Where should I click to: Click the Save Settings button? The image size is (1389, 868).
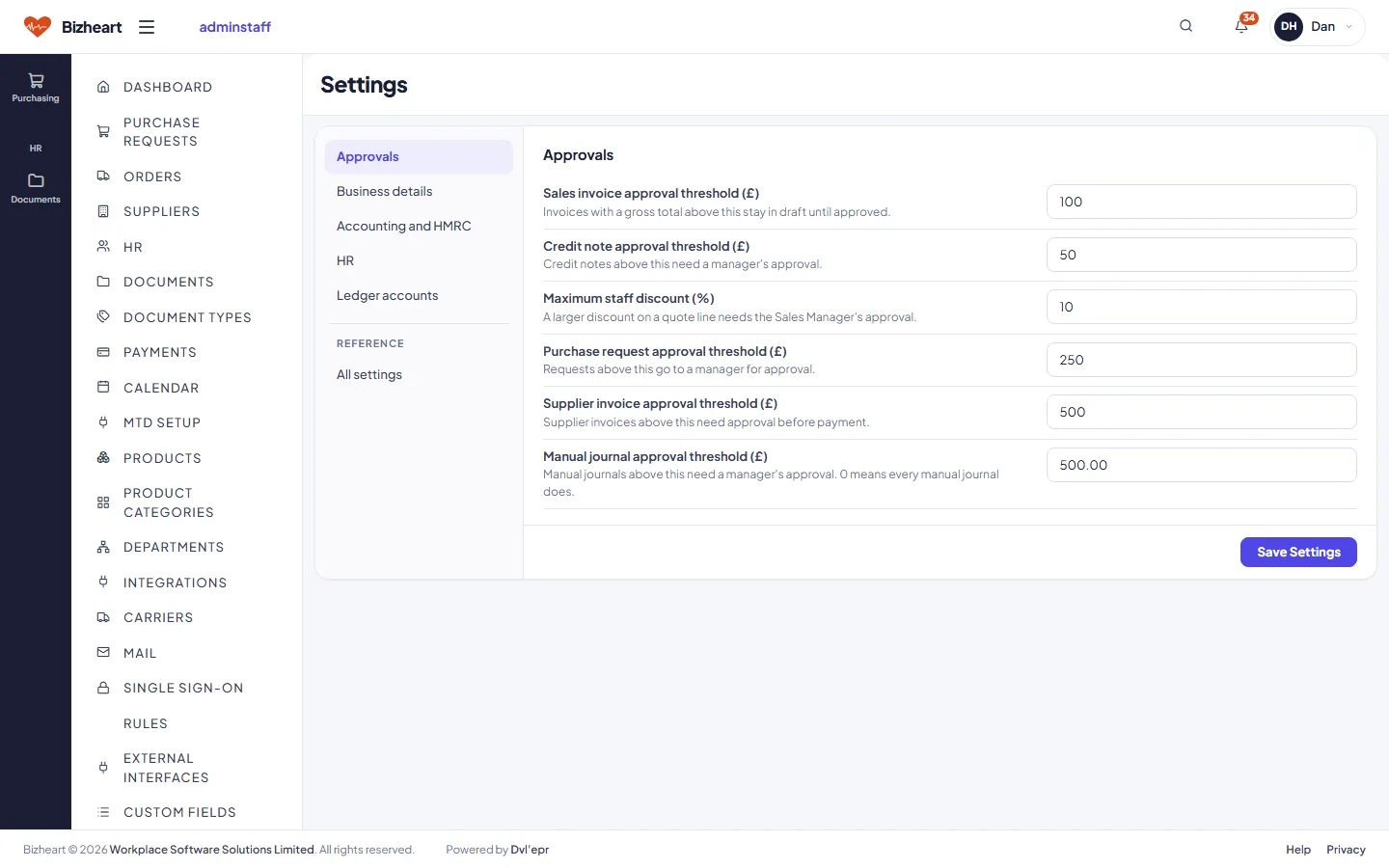pos(1298,552)
